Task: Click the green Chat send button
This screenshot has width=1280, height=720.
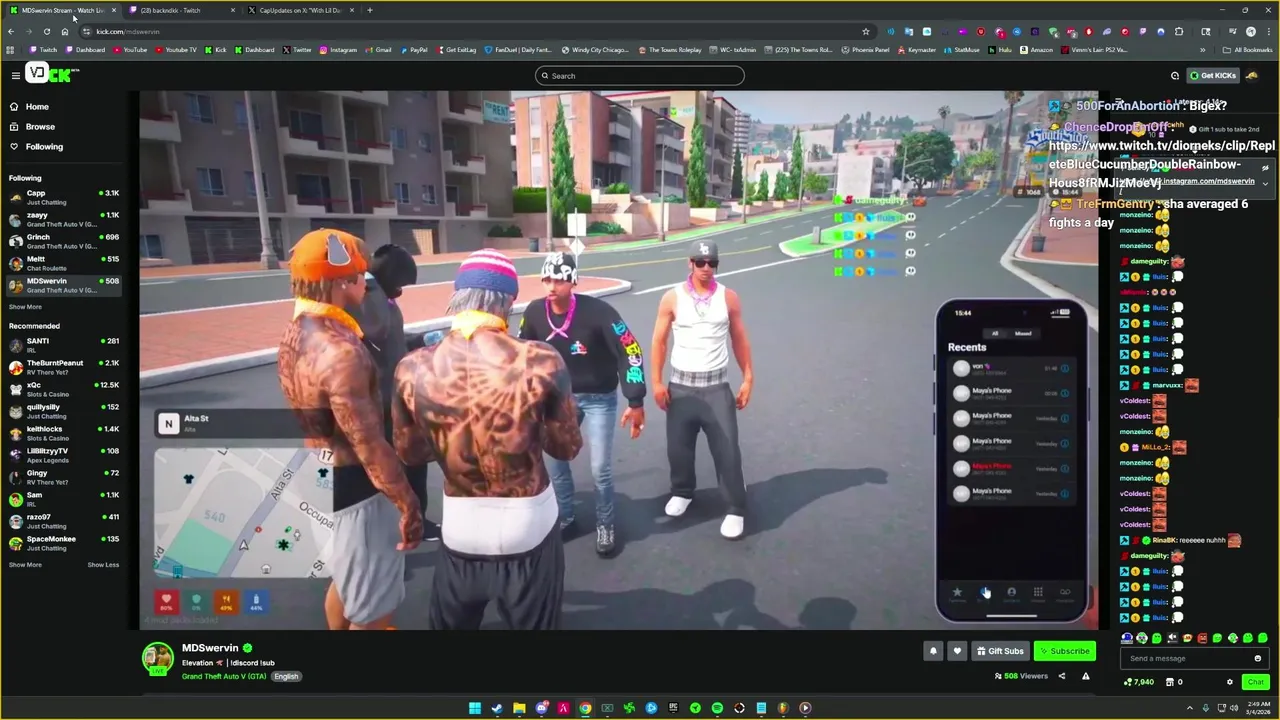Action: pos(1255,682)
